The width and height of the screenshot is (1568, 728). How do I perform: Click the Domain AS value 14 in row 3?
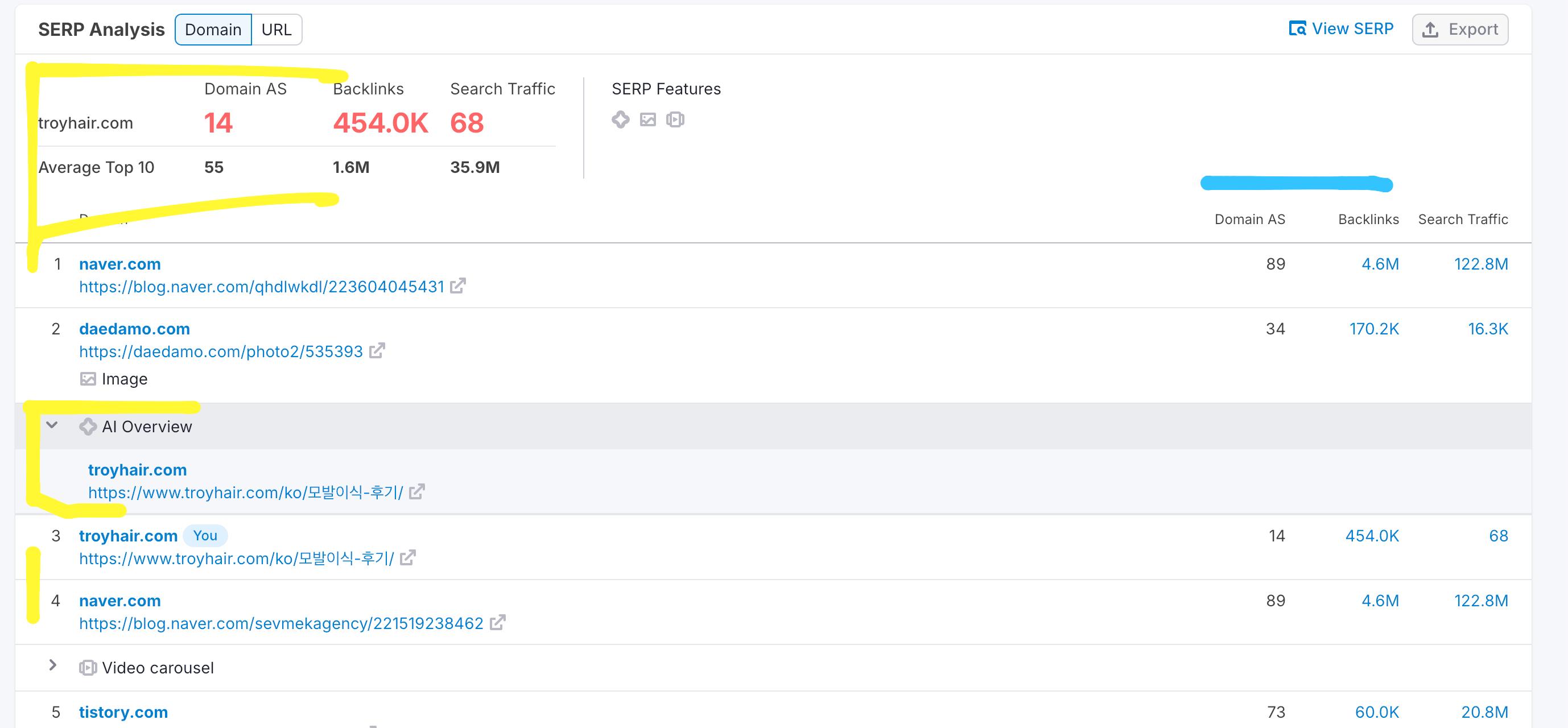1277,536
